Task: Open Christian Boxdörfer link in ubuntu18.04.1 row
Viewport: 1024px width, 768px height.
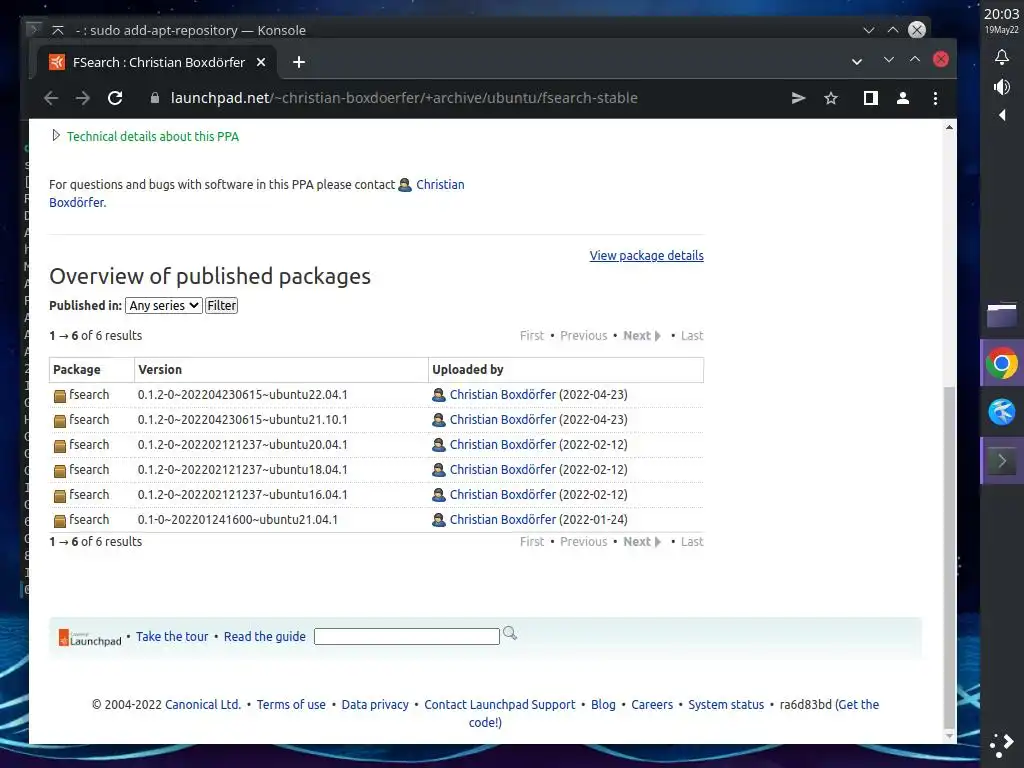Action: coord(502,470)
